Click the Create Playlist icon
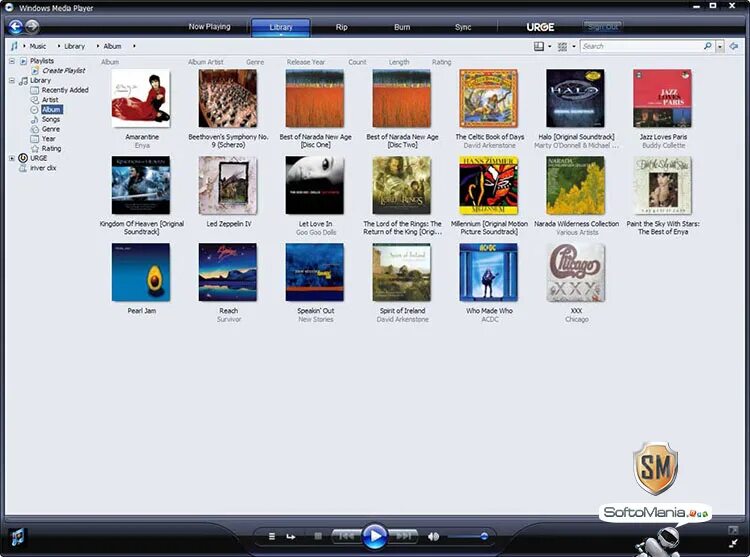 point(34,70)
